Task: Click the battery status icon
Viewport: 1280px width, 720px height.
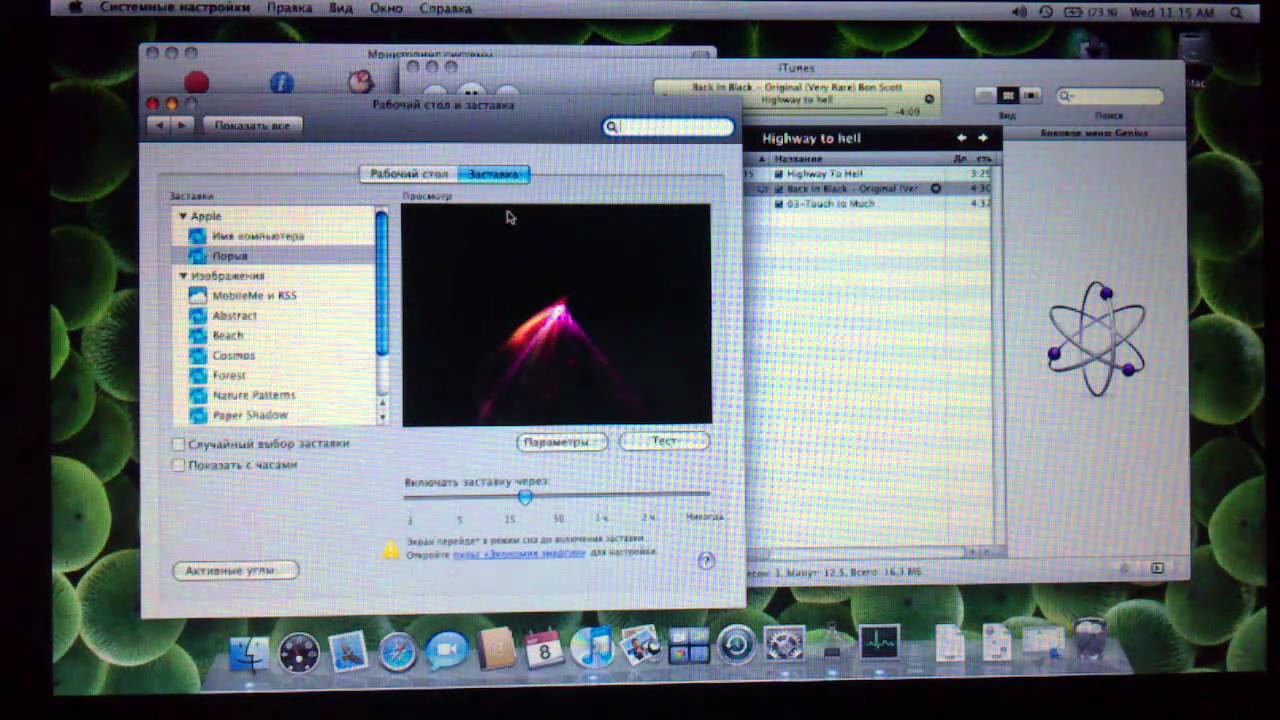Action: pos(1073,12)
